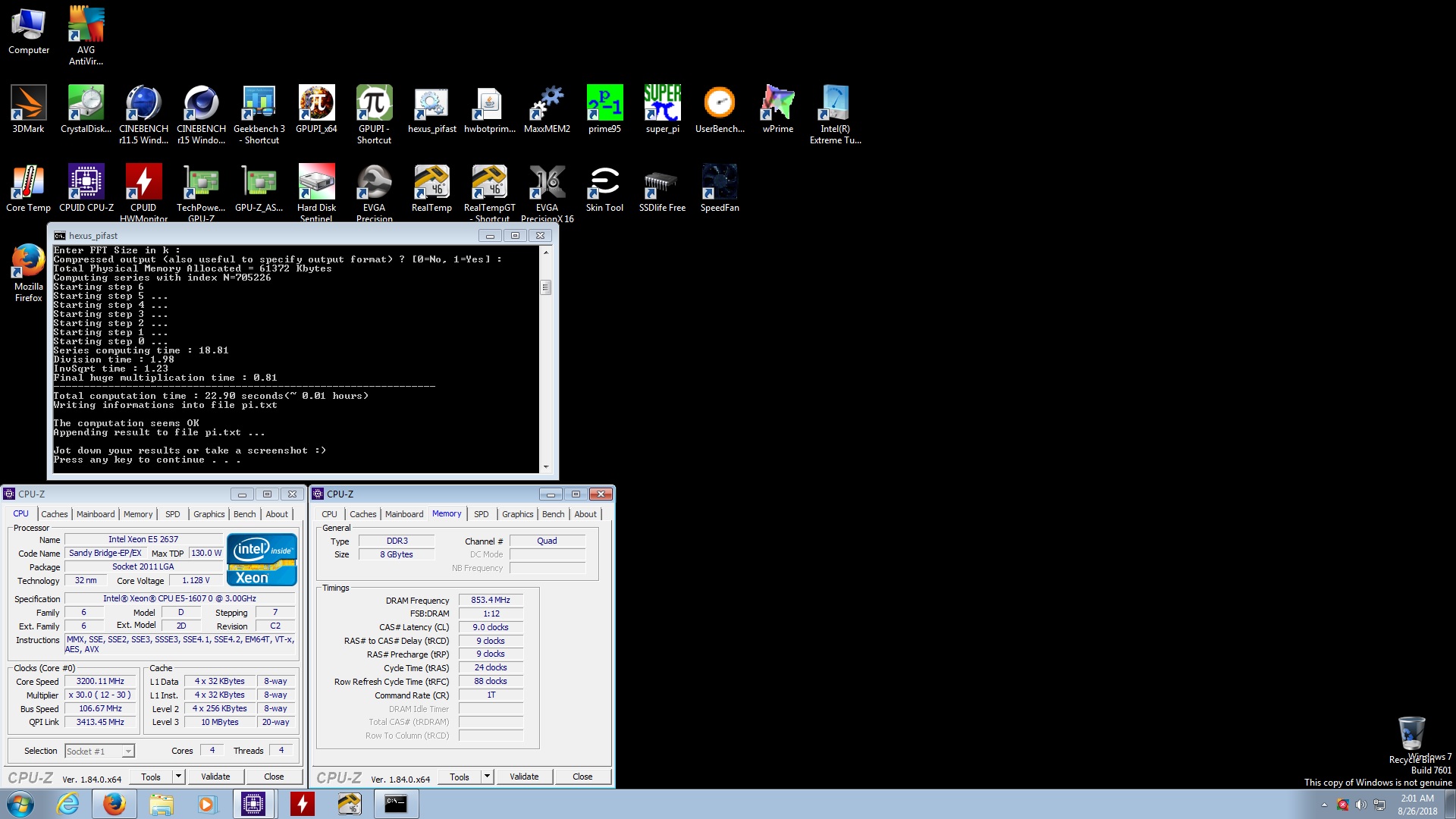The image size is (1456, 819).
Task: Open Windows Media Player taskbar icon
Action: (x=206, y=804)
